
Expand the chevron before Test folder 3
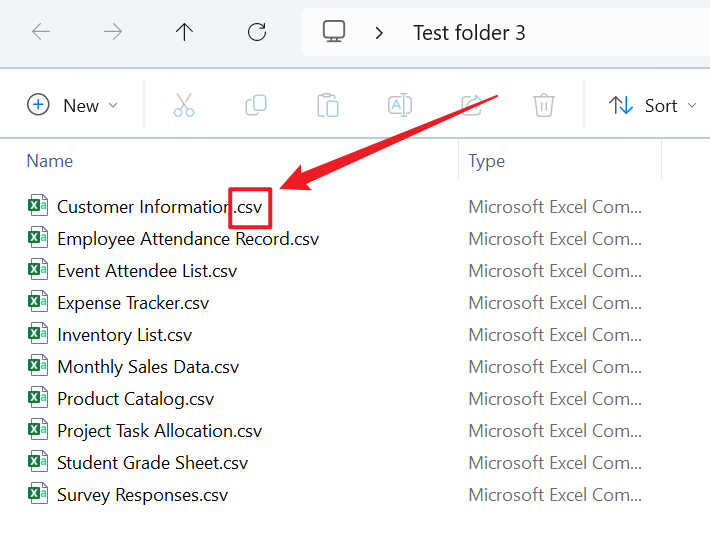coord(379,33)
